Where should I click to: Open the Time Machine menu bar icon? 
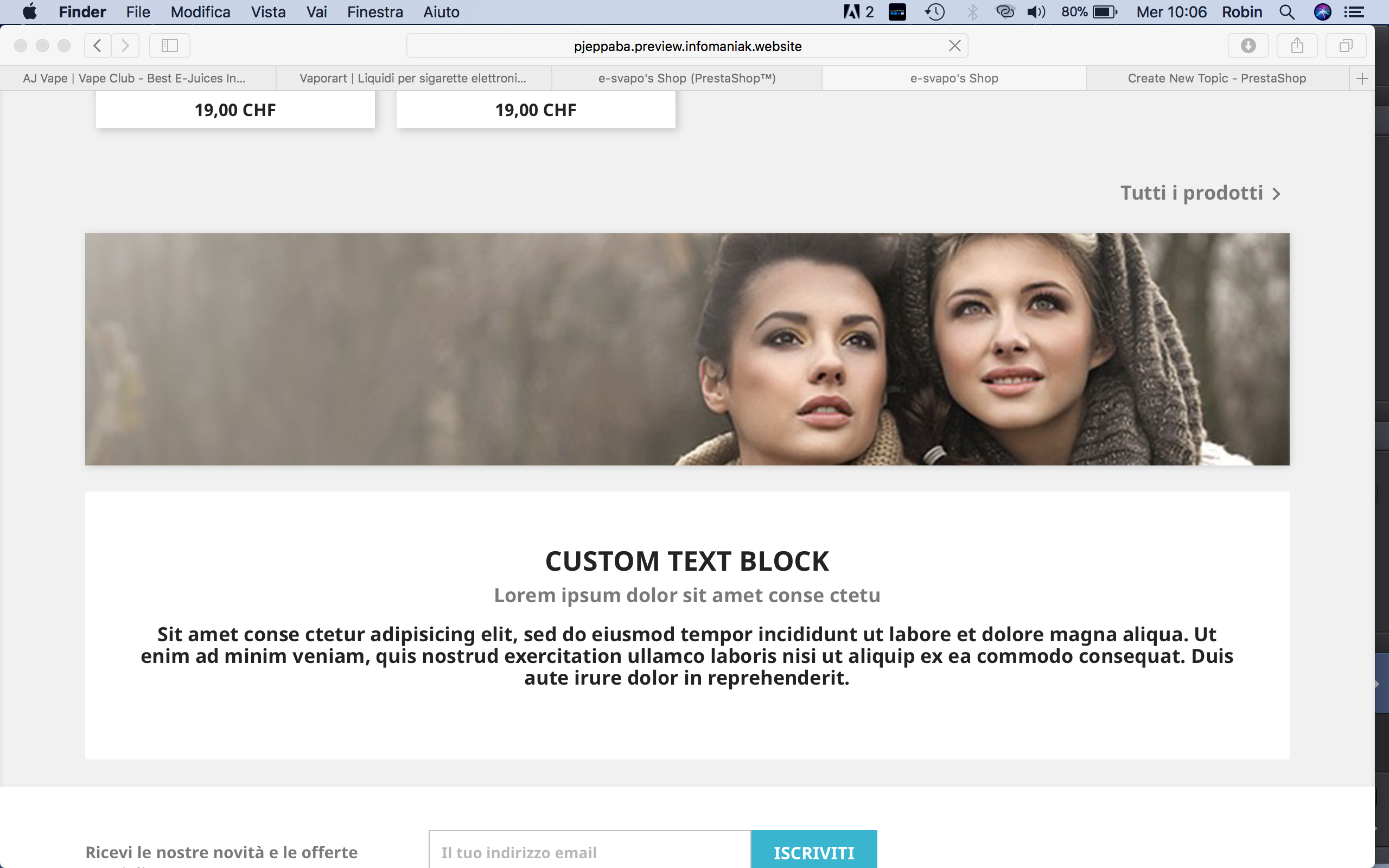[x=934, y=12]
